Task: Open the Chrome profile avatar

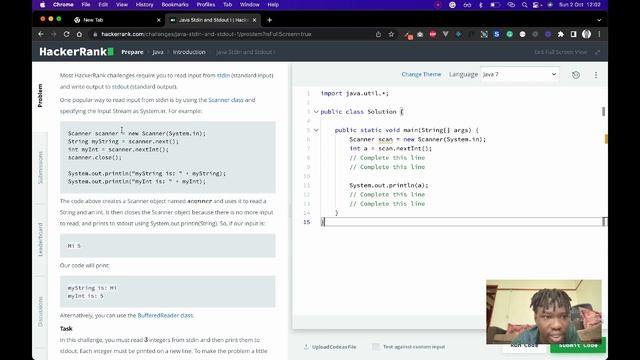Action: 587,34
